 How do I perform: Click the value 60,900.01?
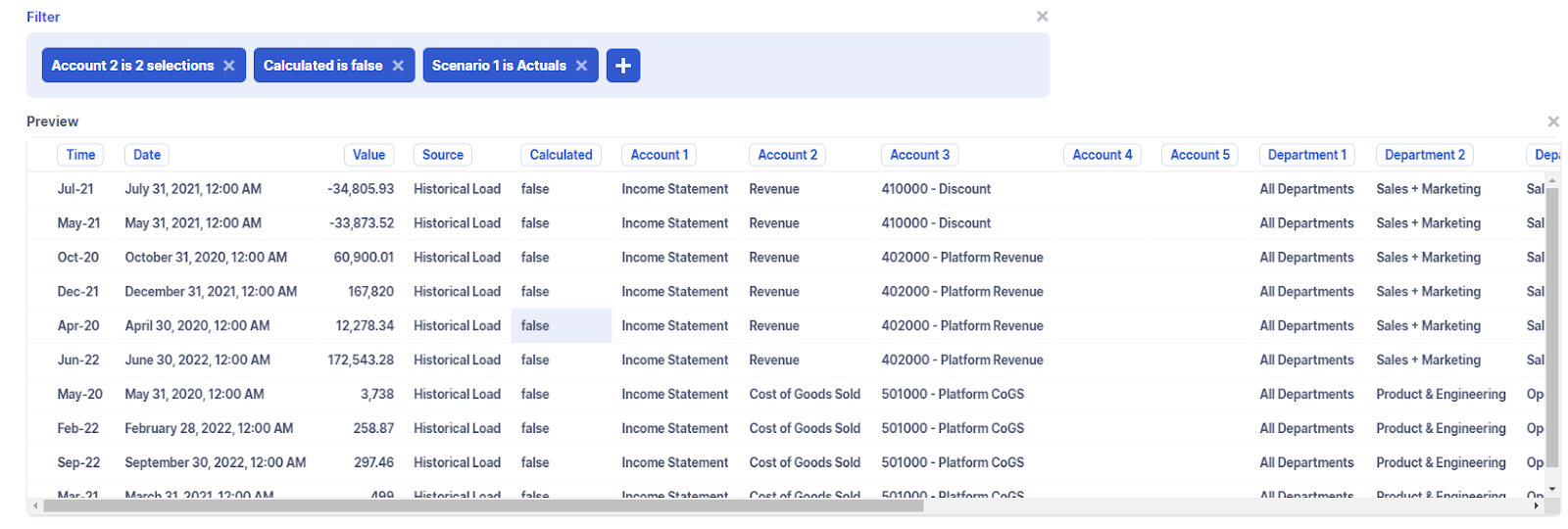[x=364, y=258]
